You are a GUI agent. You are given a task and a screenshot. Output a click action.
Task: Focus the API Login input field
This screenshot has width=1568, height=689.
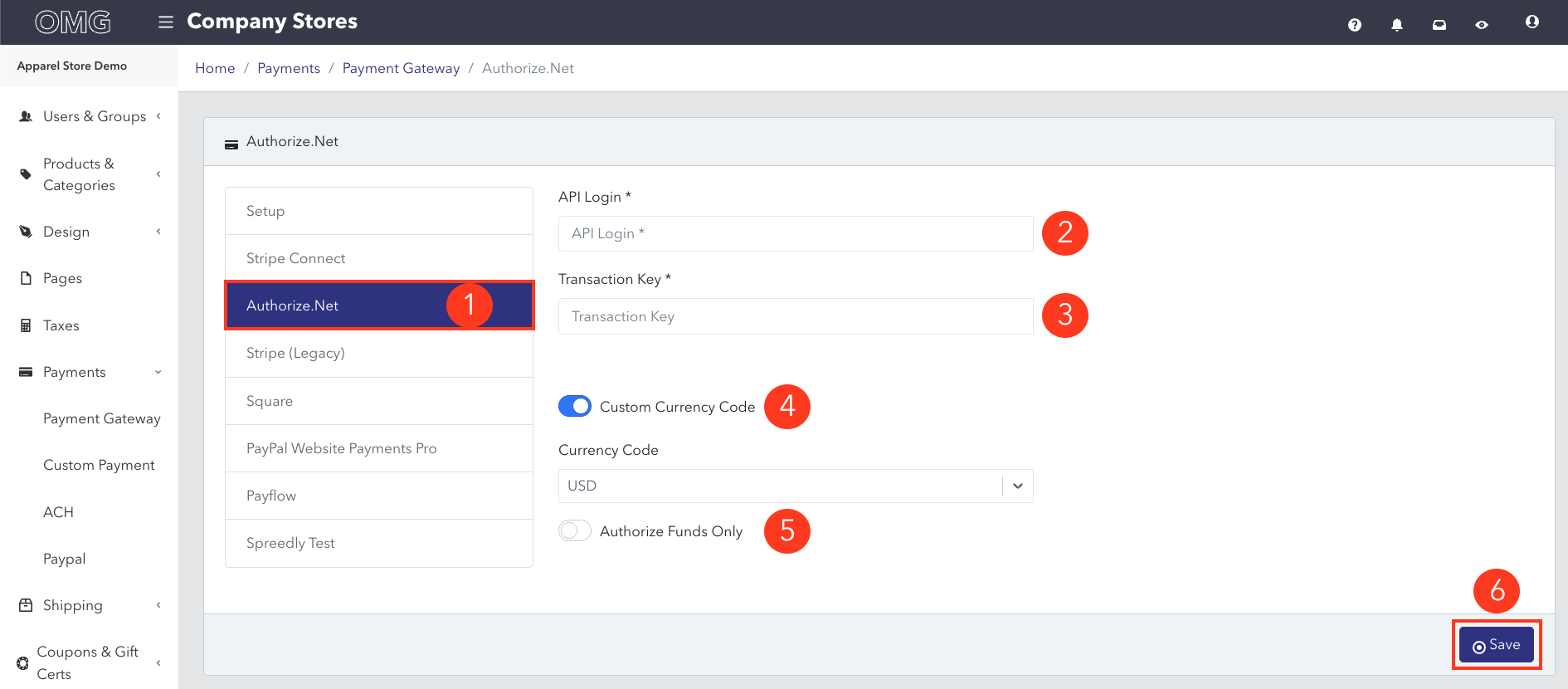click(x=796, y=233)
